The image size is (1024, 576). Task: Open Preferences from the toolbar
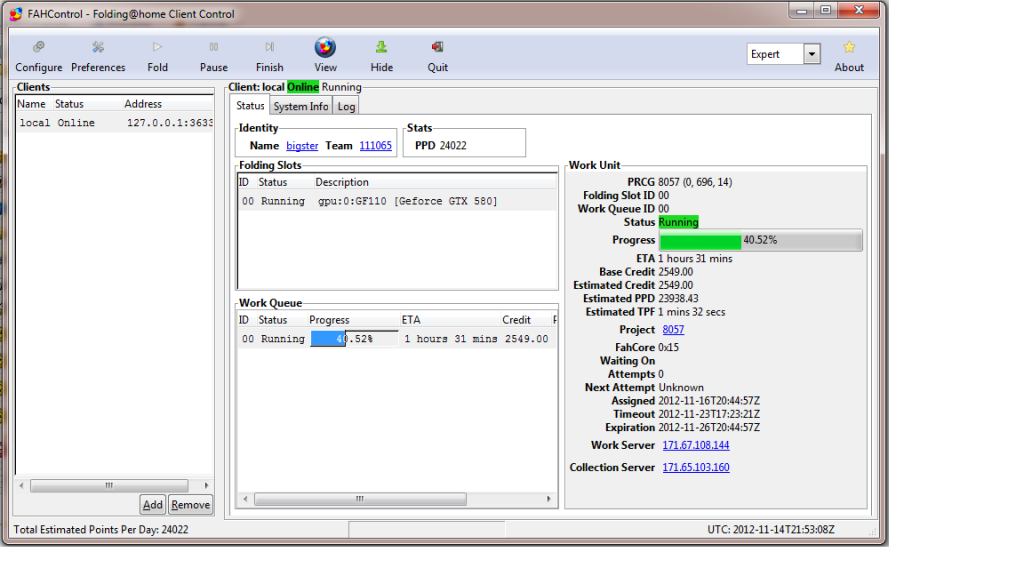(98, 48)
